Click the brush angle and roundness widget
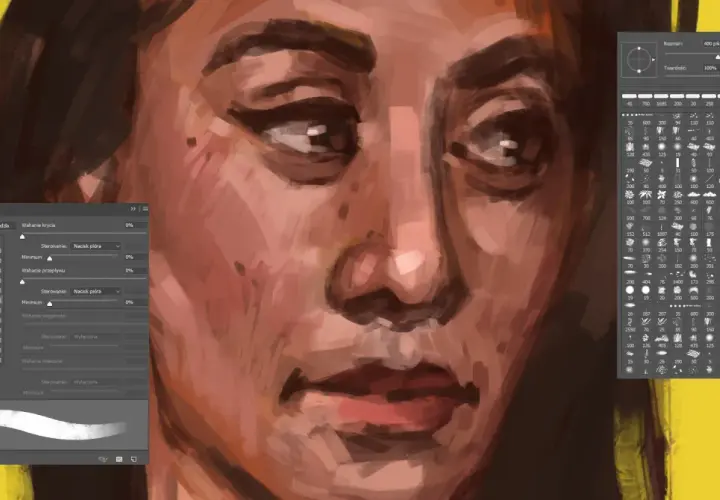 coord(639,60)
